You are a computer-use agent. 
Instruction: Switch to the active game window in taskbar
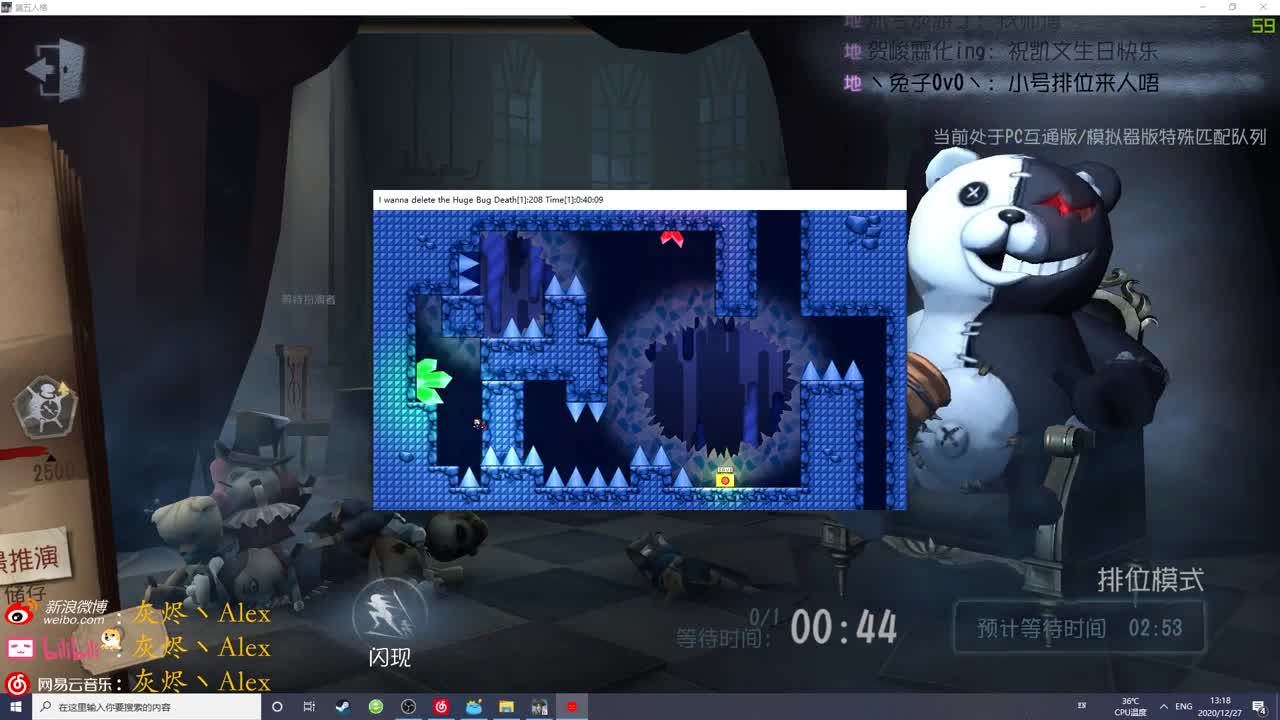[x=570, y=707]
